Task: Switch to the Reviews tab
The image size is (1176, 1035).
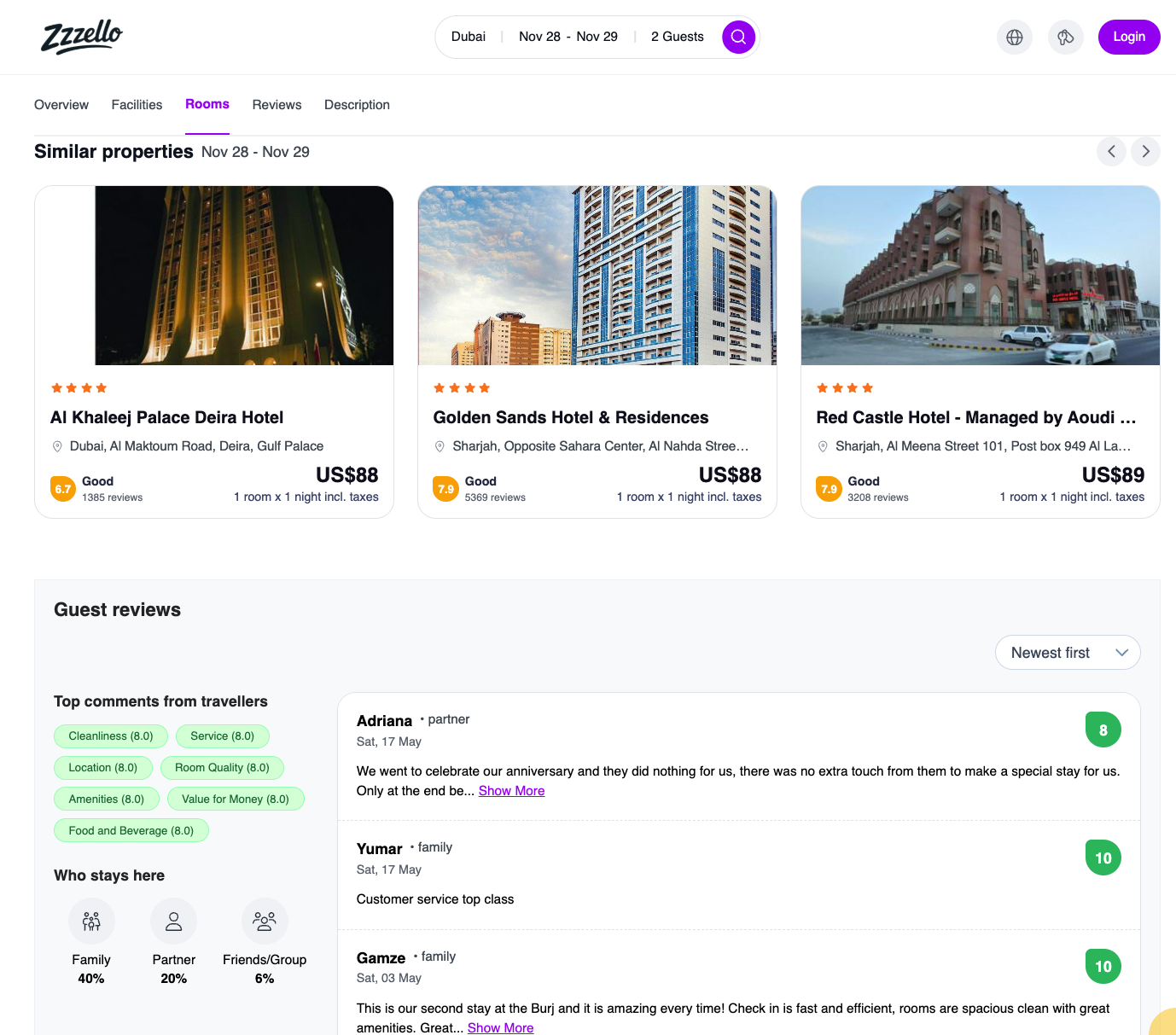Action: [277, 105]
